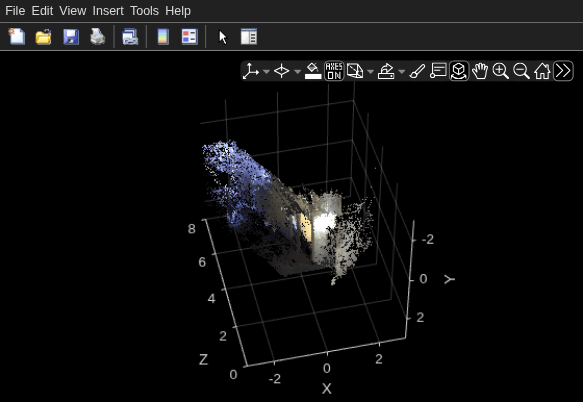The image size is (583, 402).
Task: Select the Pan hand tool
Action: click(480, 71)
